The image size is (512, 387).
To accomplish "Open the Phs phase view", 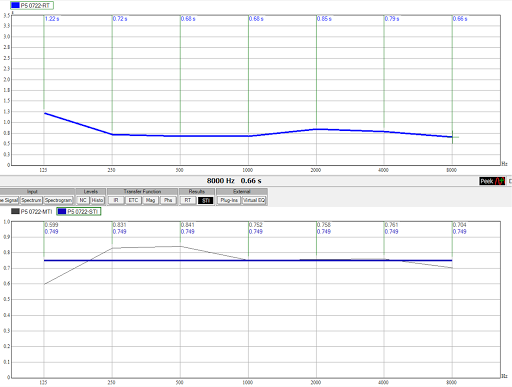I will point(168,200).
